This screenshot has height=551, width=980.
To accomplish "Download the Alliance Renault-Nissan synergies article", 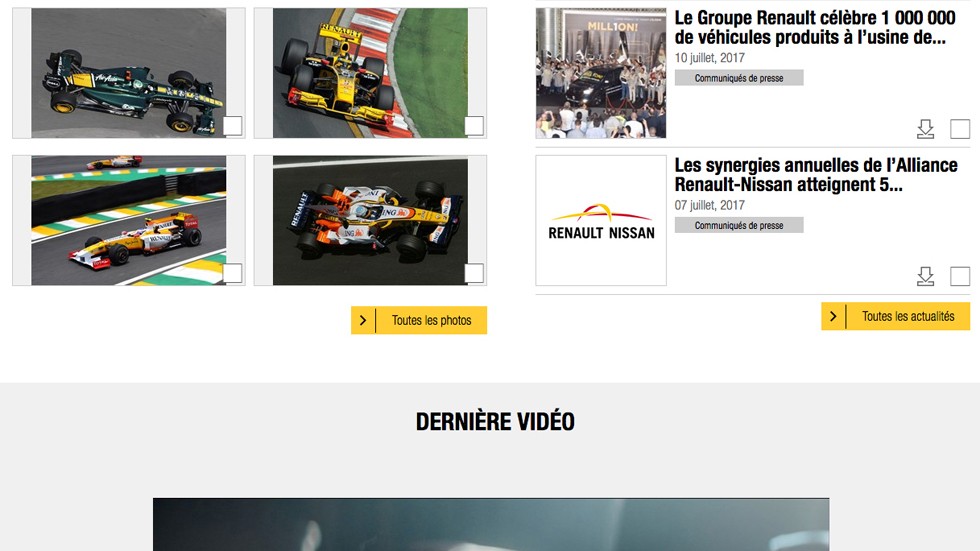I will click(925, 276).
